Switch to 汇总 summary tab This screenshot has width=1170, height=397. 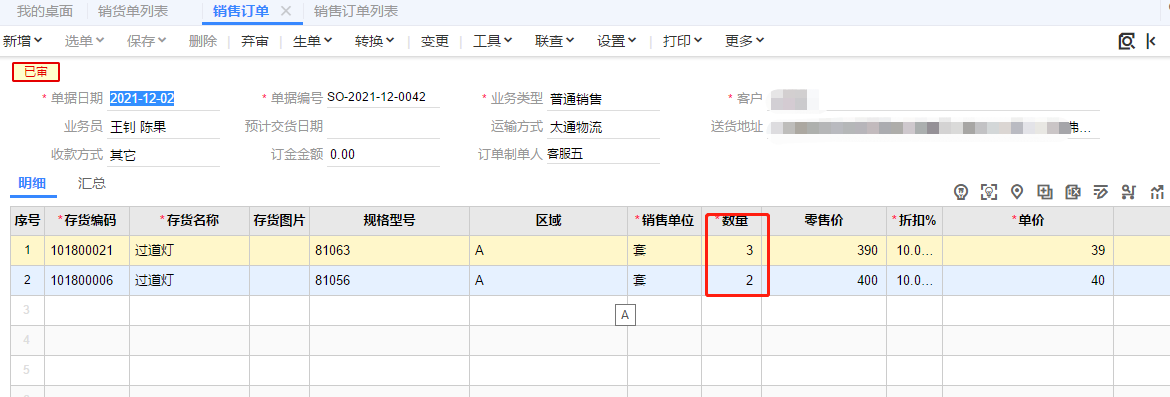[92, 183]
